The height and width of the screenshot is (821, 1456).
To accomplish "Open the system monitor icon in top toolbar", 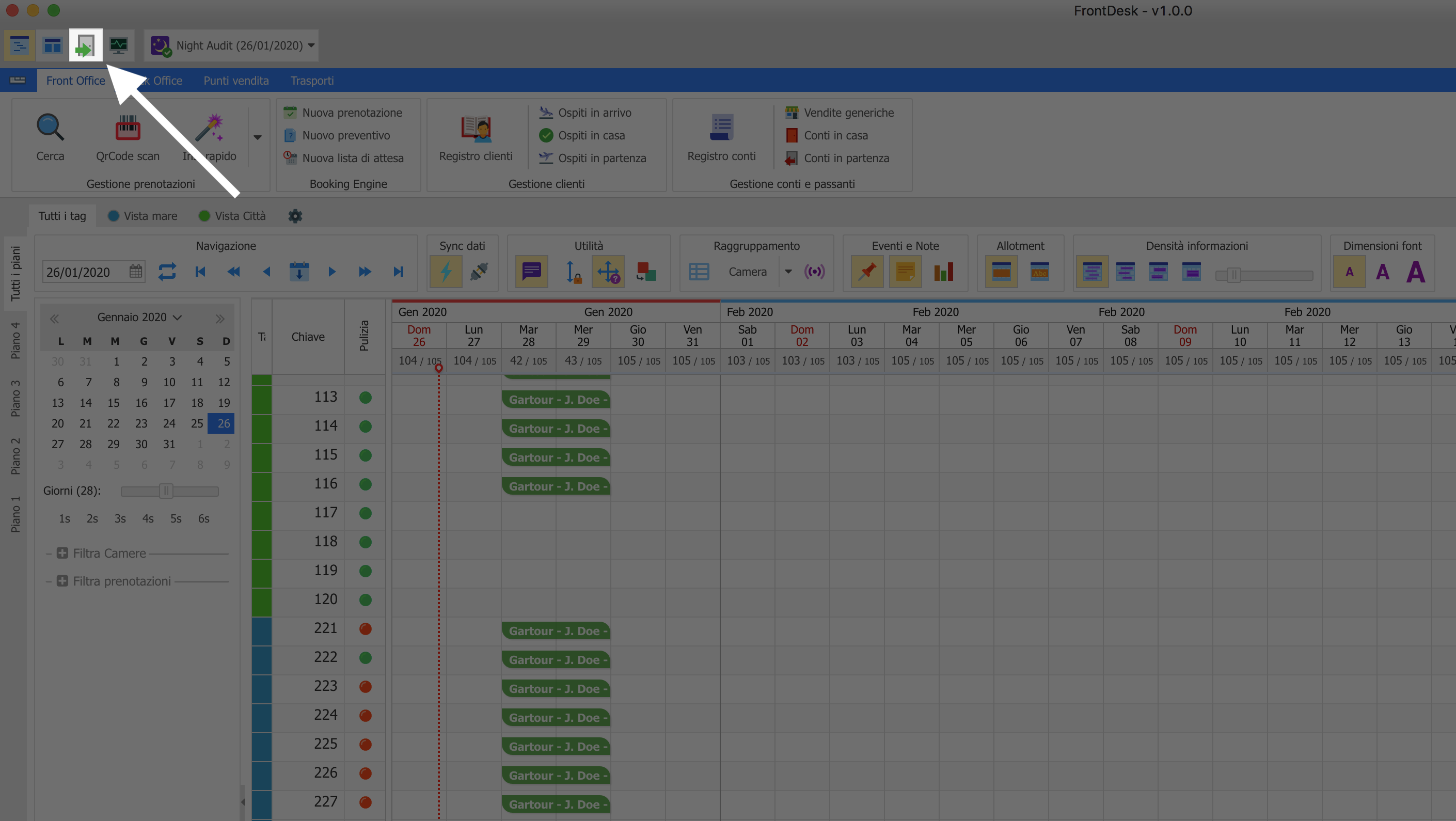I will click(x=119, y=45).
